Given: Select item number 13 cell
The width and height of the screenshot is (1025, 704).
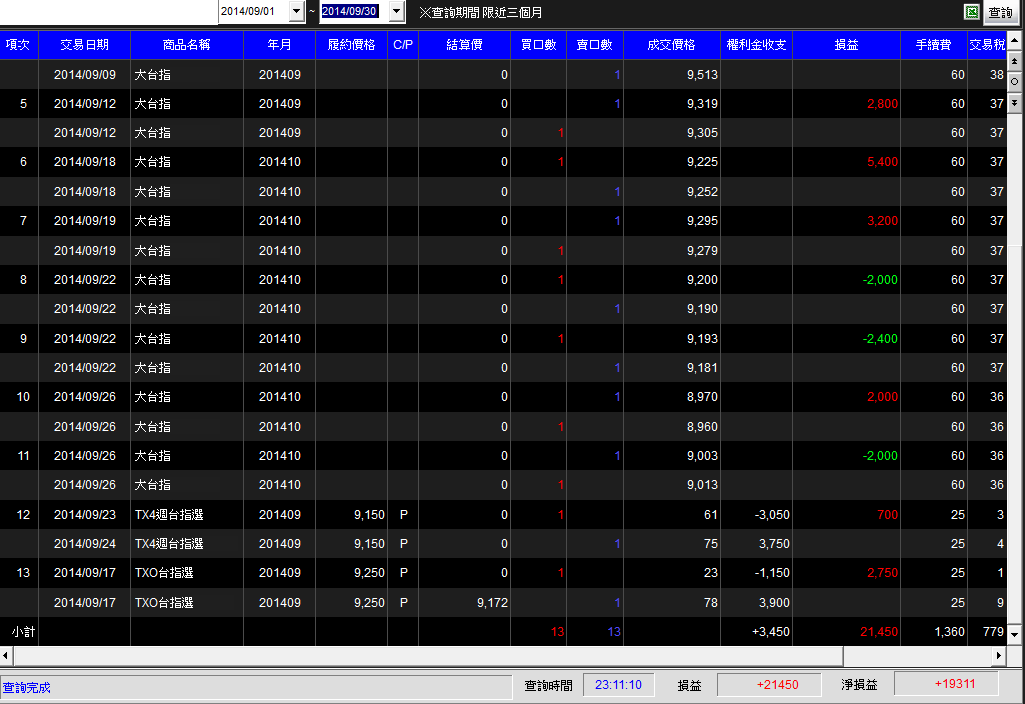Looking at the screenshot, I should pos(19,573).
